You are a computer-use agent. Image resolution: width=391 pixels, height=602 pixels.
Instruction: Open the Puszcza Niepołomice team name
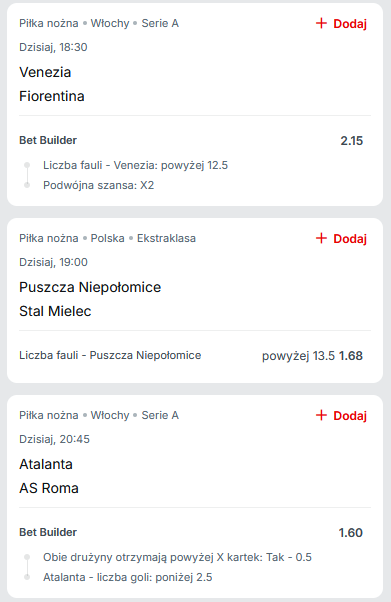(x=90, y=287)
